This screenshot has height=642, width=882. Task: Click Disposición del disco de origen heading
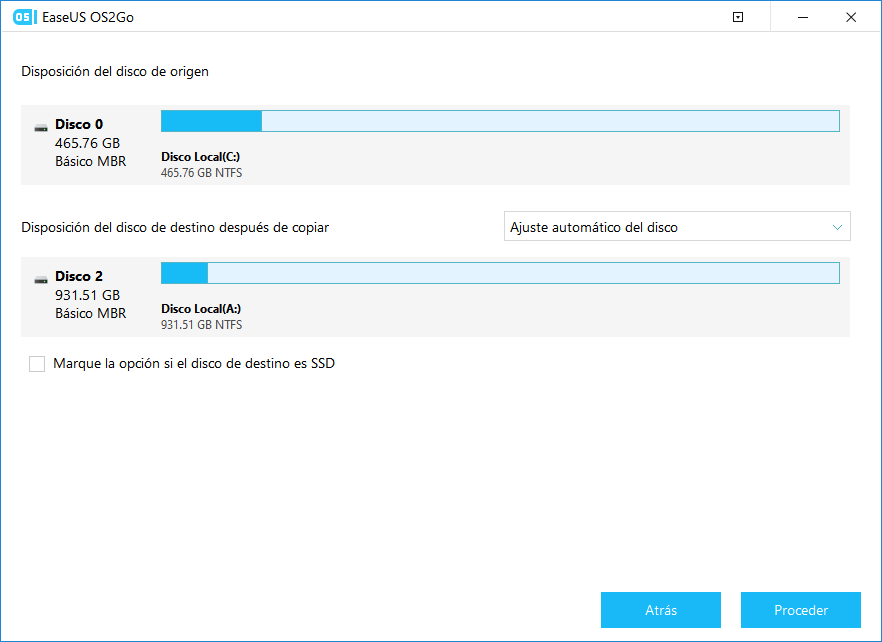coord(115,72)
